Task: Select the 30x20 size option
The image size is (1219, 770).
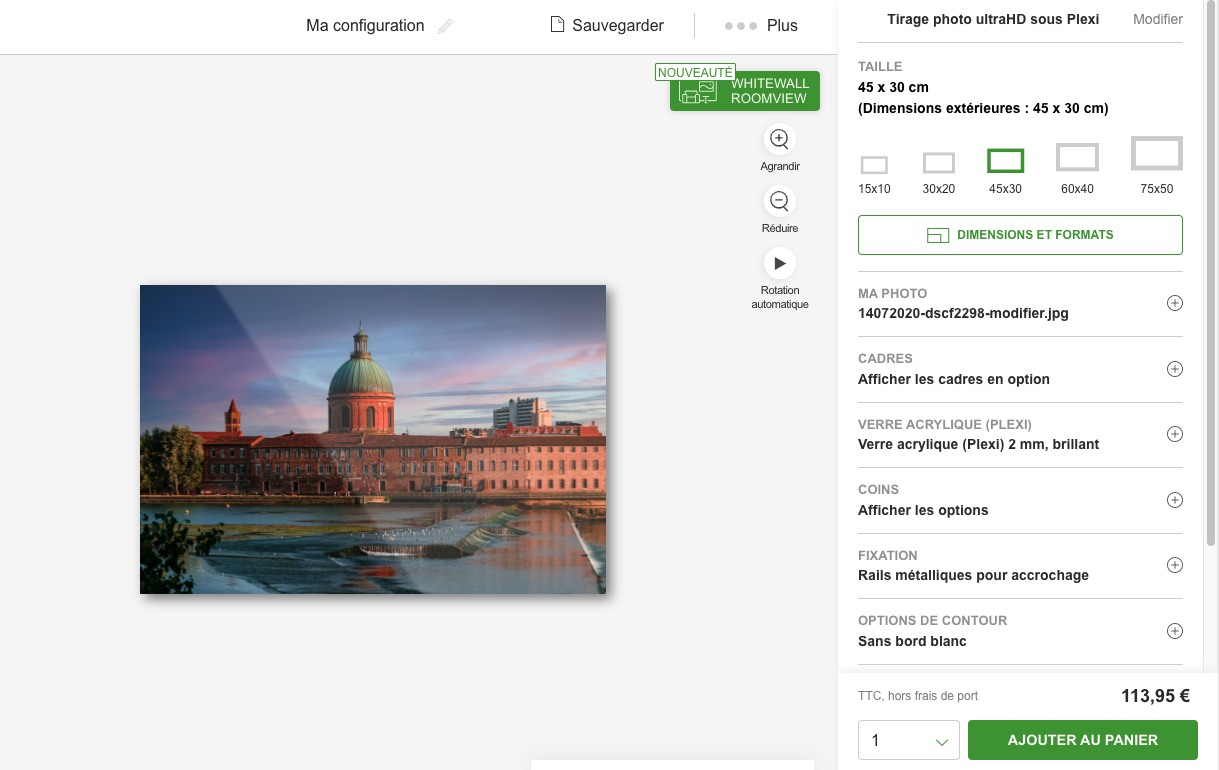Action: 939,172
